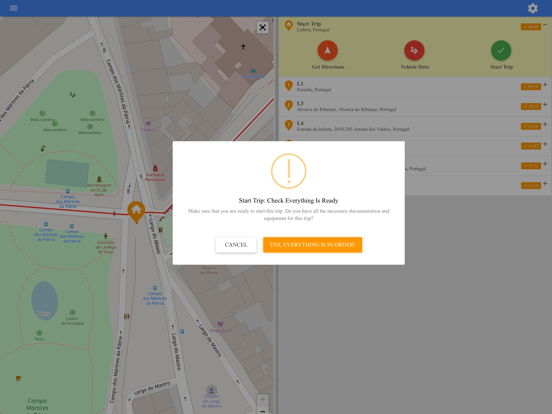Open Vehicle Data via red route icon
552x414 pixels.
click(414, 50)
